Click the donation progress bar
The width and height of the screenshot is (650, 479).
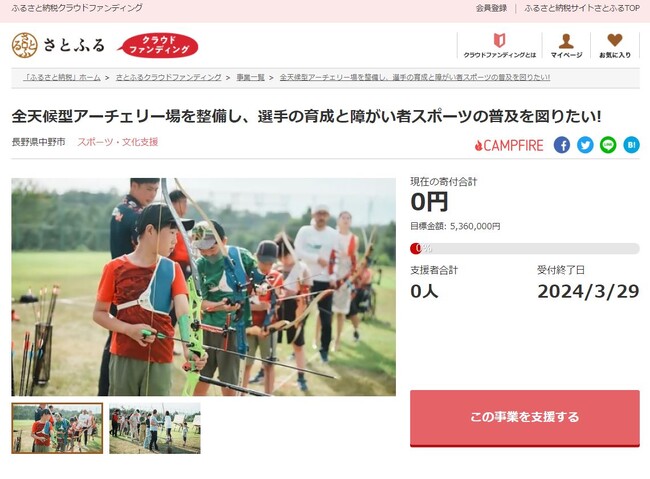(x=525, y=248)
